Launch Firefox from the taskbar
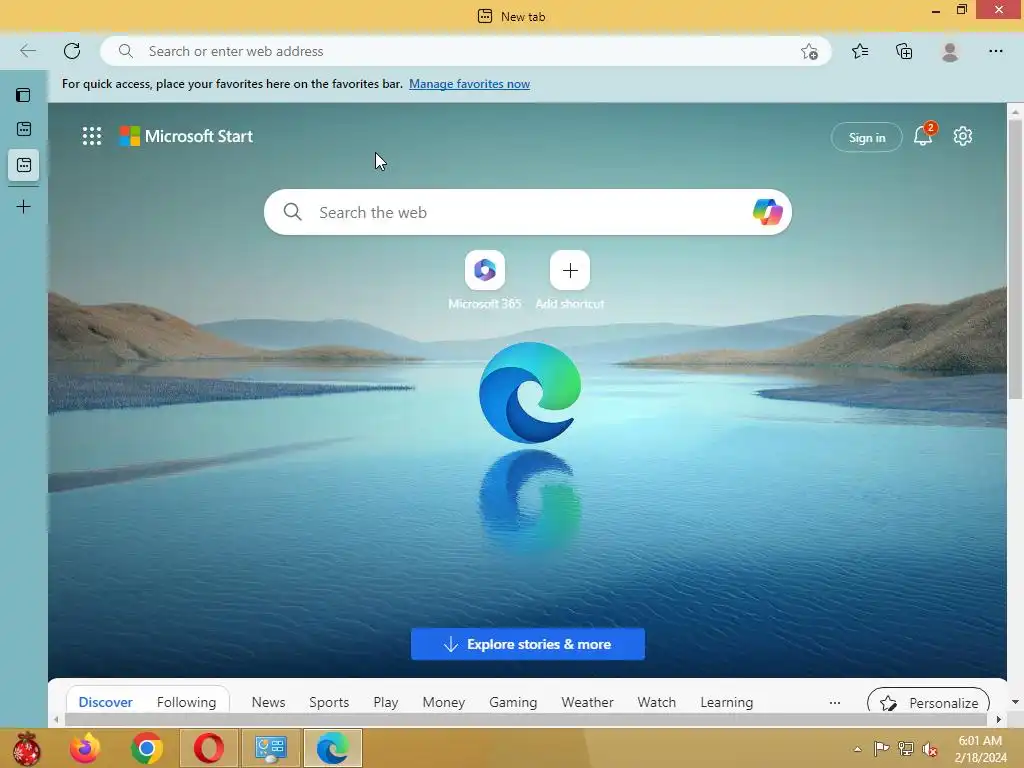Viewport: 1024px width, 768px height. [x=85, y=748]
